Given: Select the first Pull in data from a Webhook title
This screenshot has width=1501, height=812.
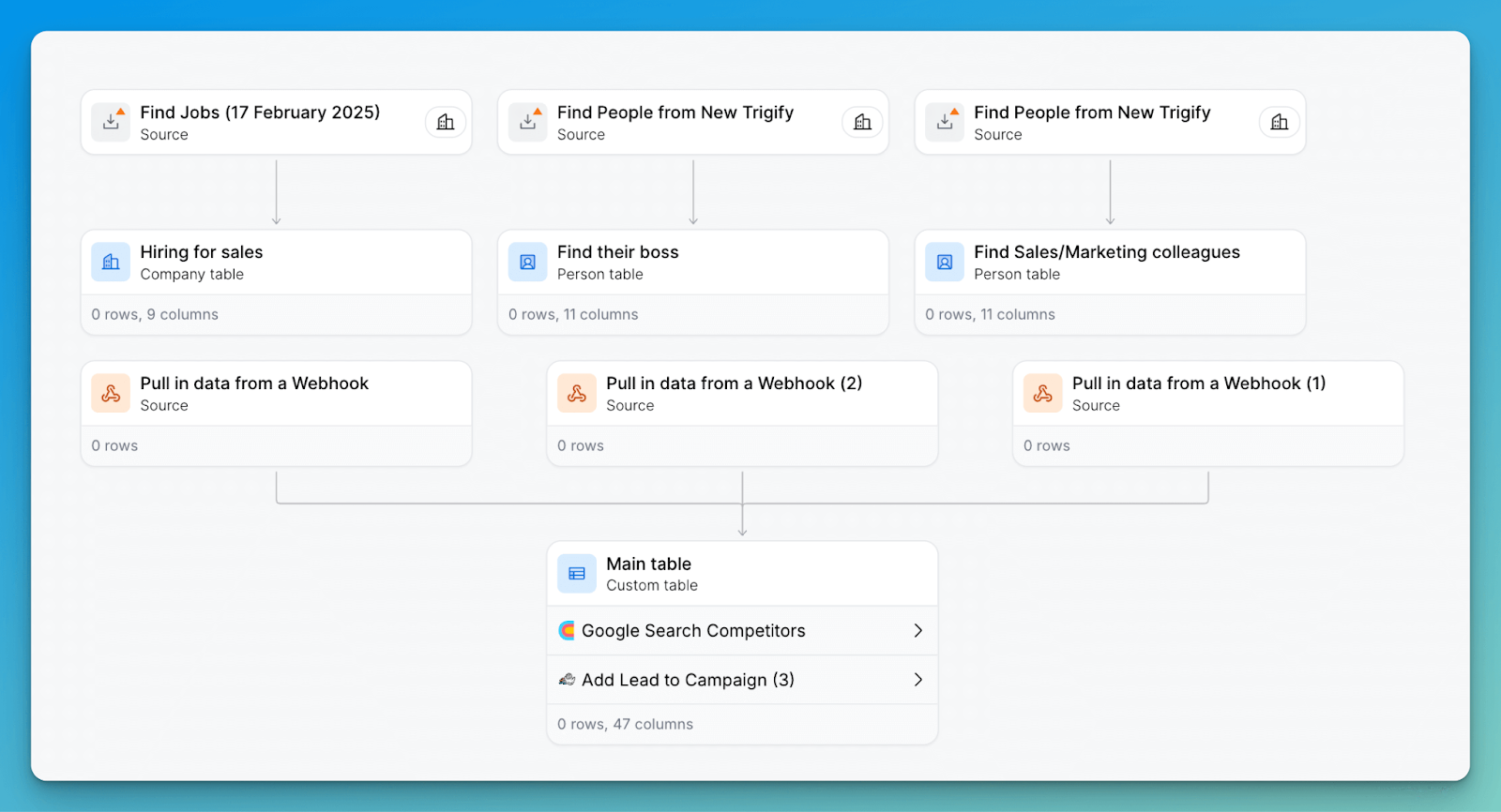Looking at the screenshot, I should tap(254, 383).
